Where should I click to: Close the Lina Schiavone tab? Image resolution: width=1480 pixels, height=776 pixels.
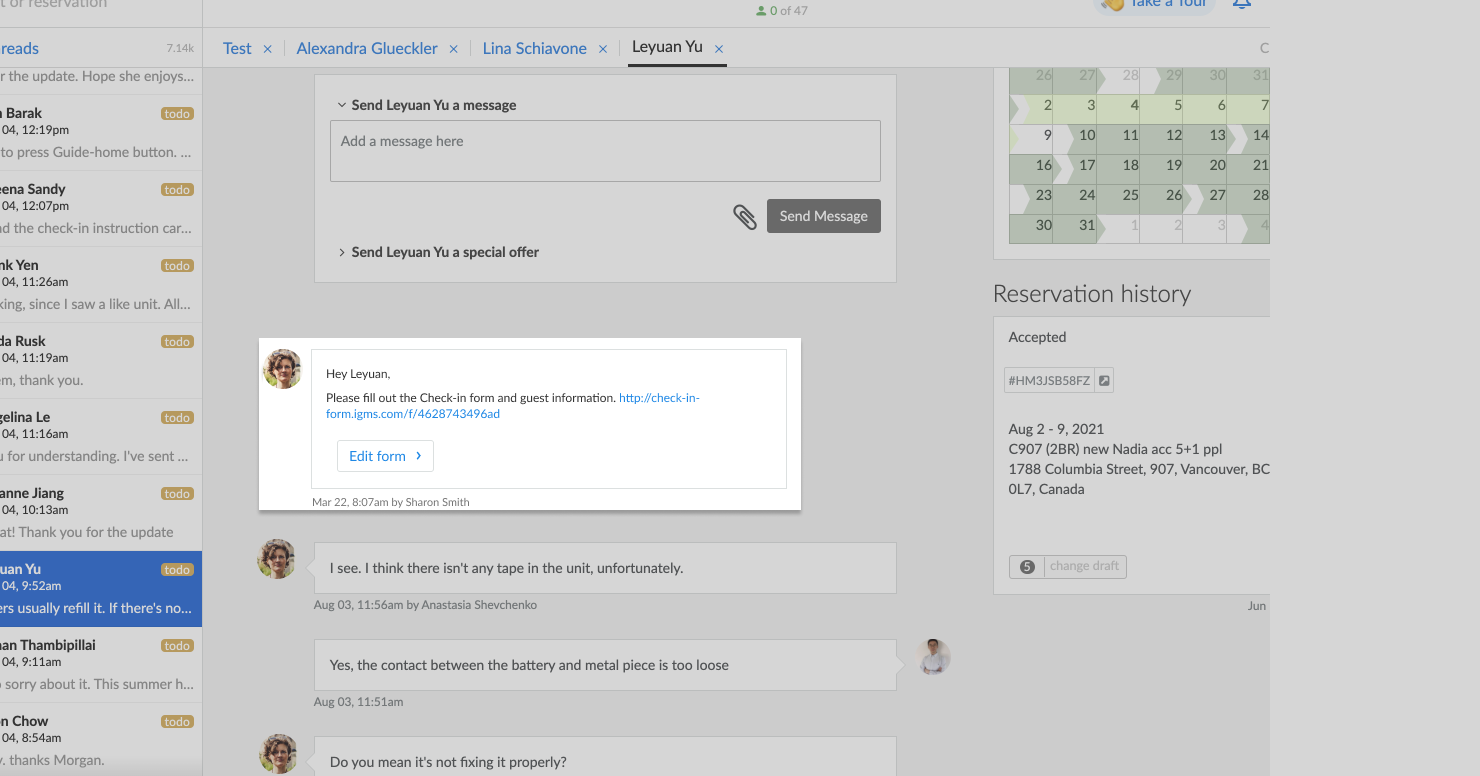pos(602,49)
